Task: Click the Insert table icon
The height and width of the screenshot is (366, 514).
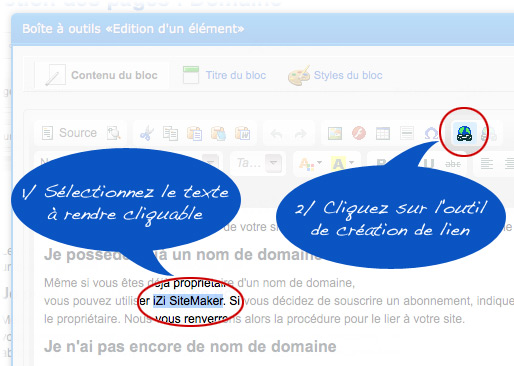Action: pos(383,134)
